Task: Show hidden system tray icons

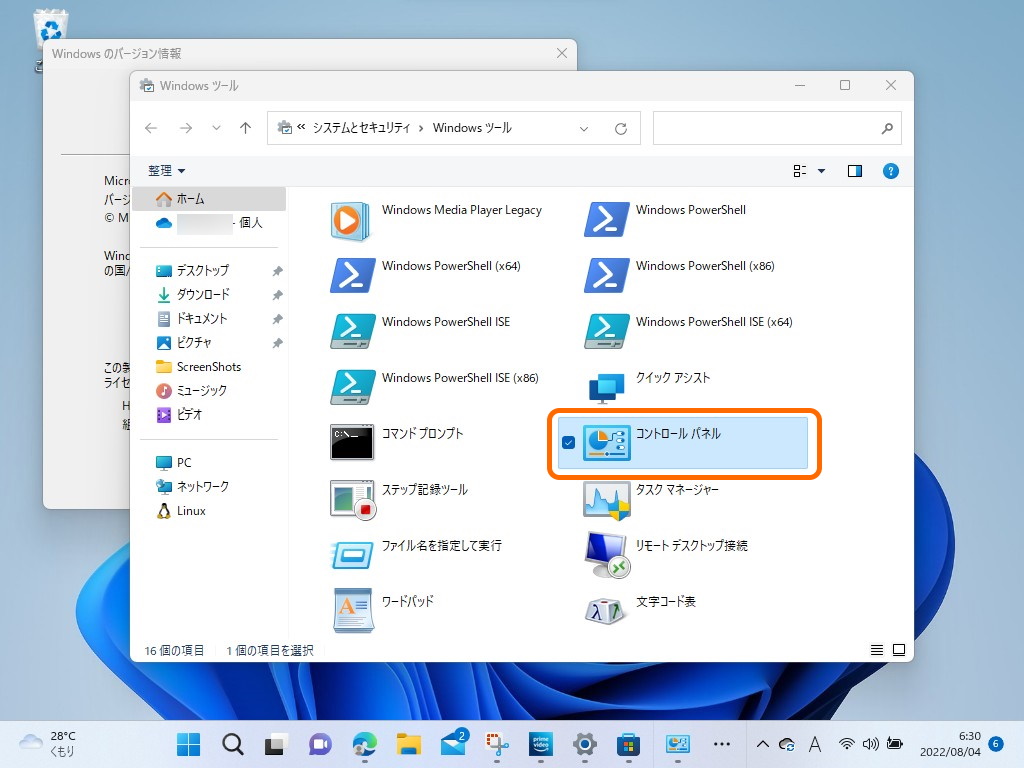Action: (762, 744)
